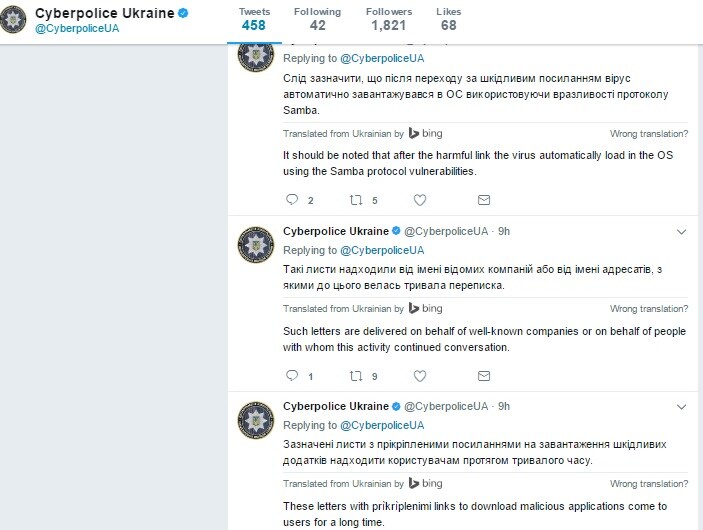This screenshot has width=703, height=530.
Task: Retweet the tweet with 9 retweets
Action: pos(356,376)
